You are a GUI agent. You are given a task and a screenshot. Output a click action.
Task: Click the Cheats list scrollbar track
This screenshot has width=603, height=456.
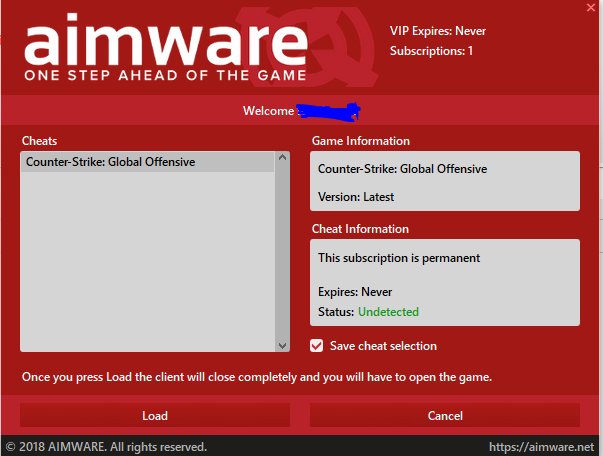pos(282,251)
